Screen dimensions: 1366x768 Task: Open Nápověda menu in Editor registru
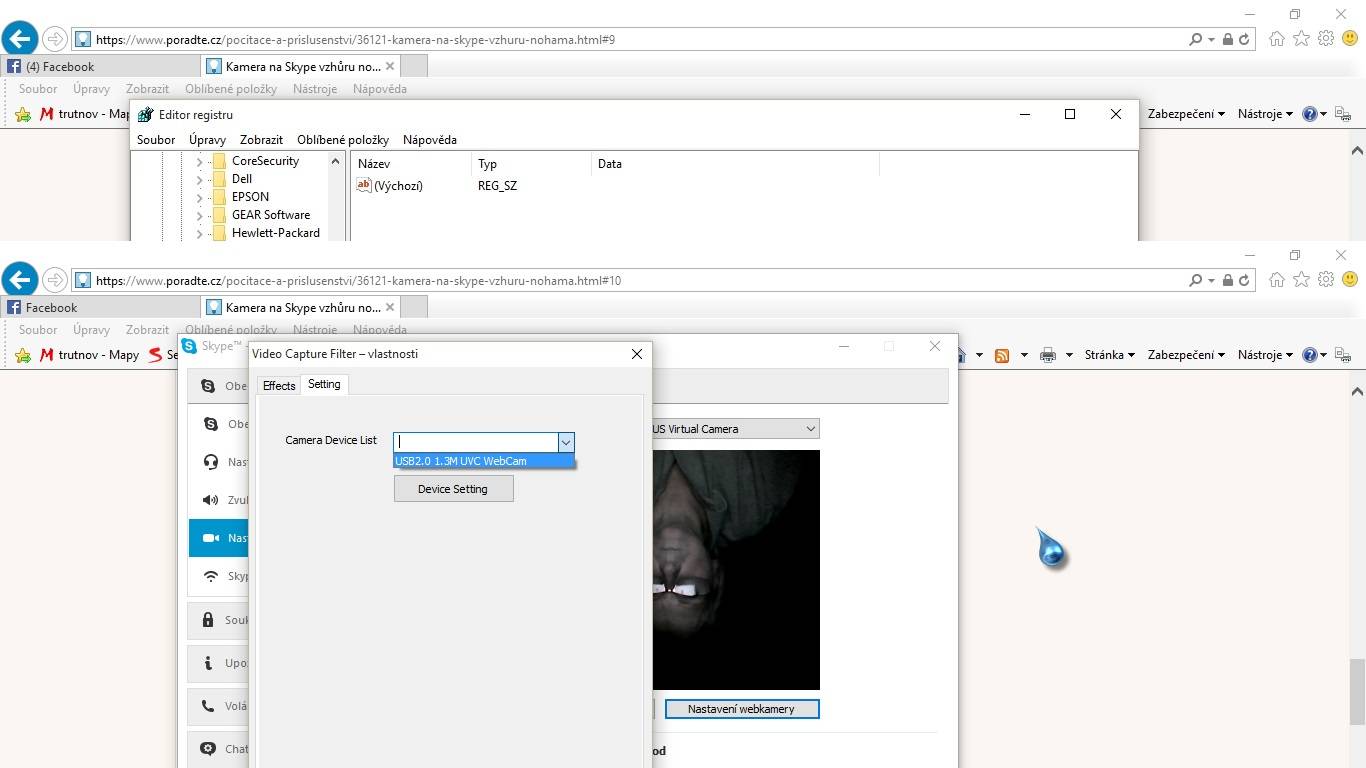[x=430, y=140]
